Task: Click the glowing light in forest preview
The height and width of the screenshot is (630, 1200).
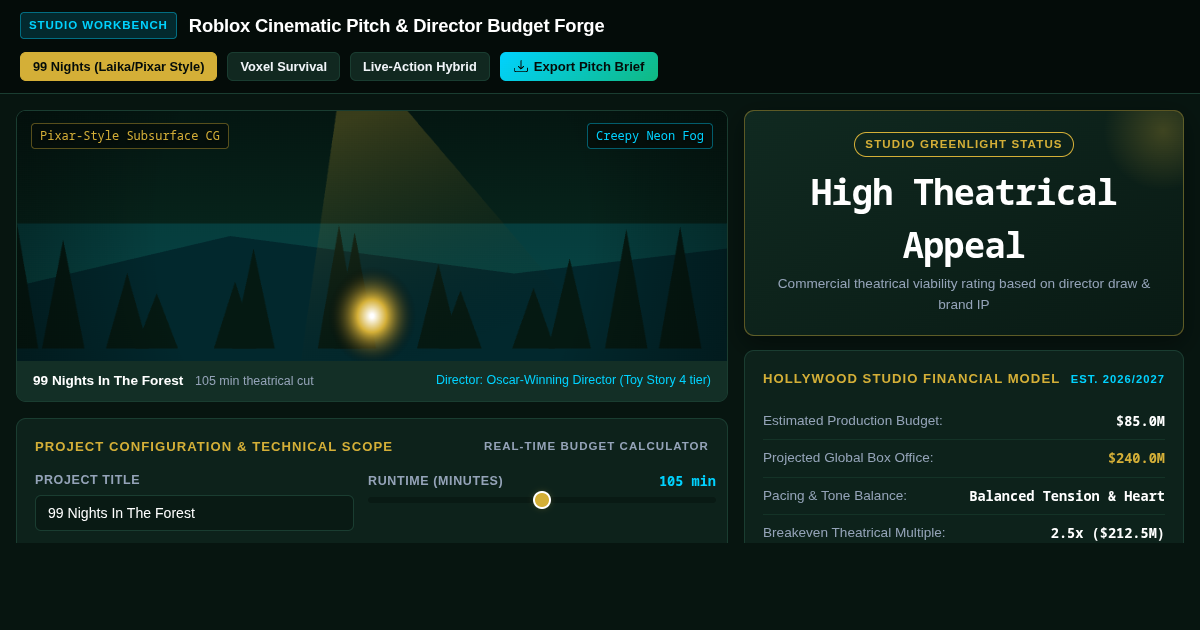Action: tap(372, 316)
